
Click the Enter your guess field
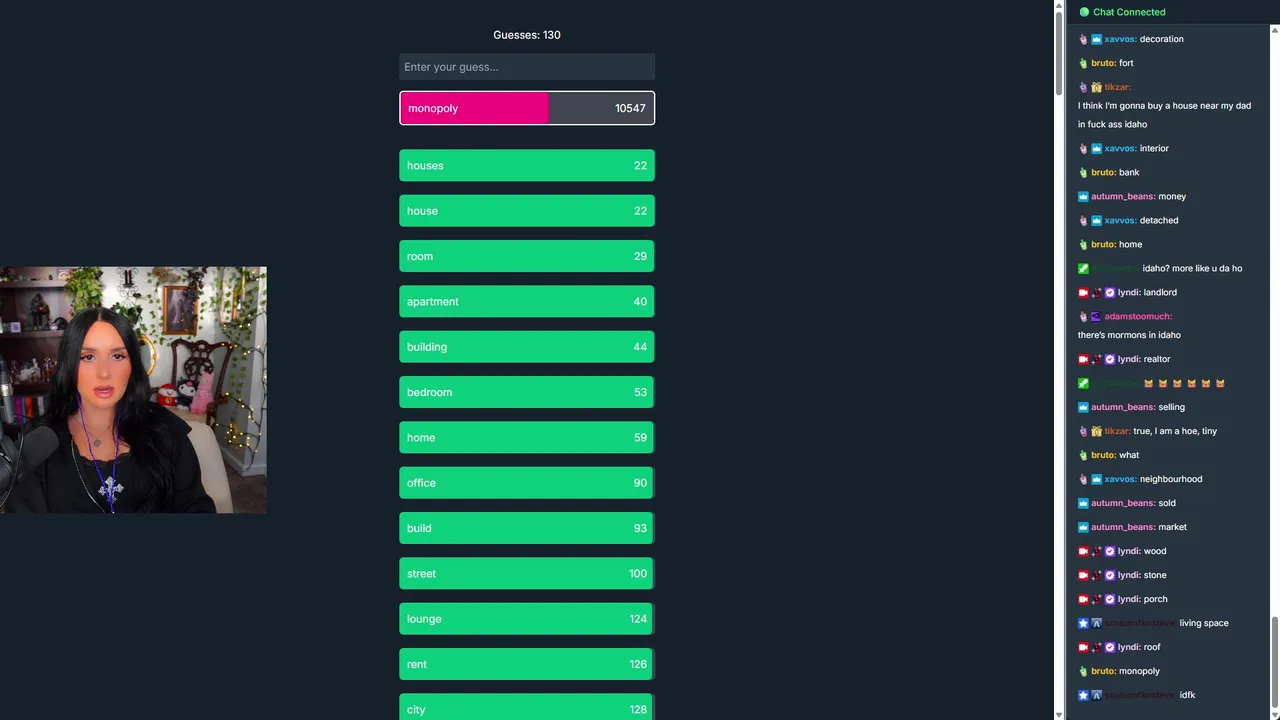tap(527, 67)
